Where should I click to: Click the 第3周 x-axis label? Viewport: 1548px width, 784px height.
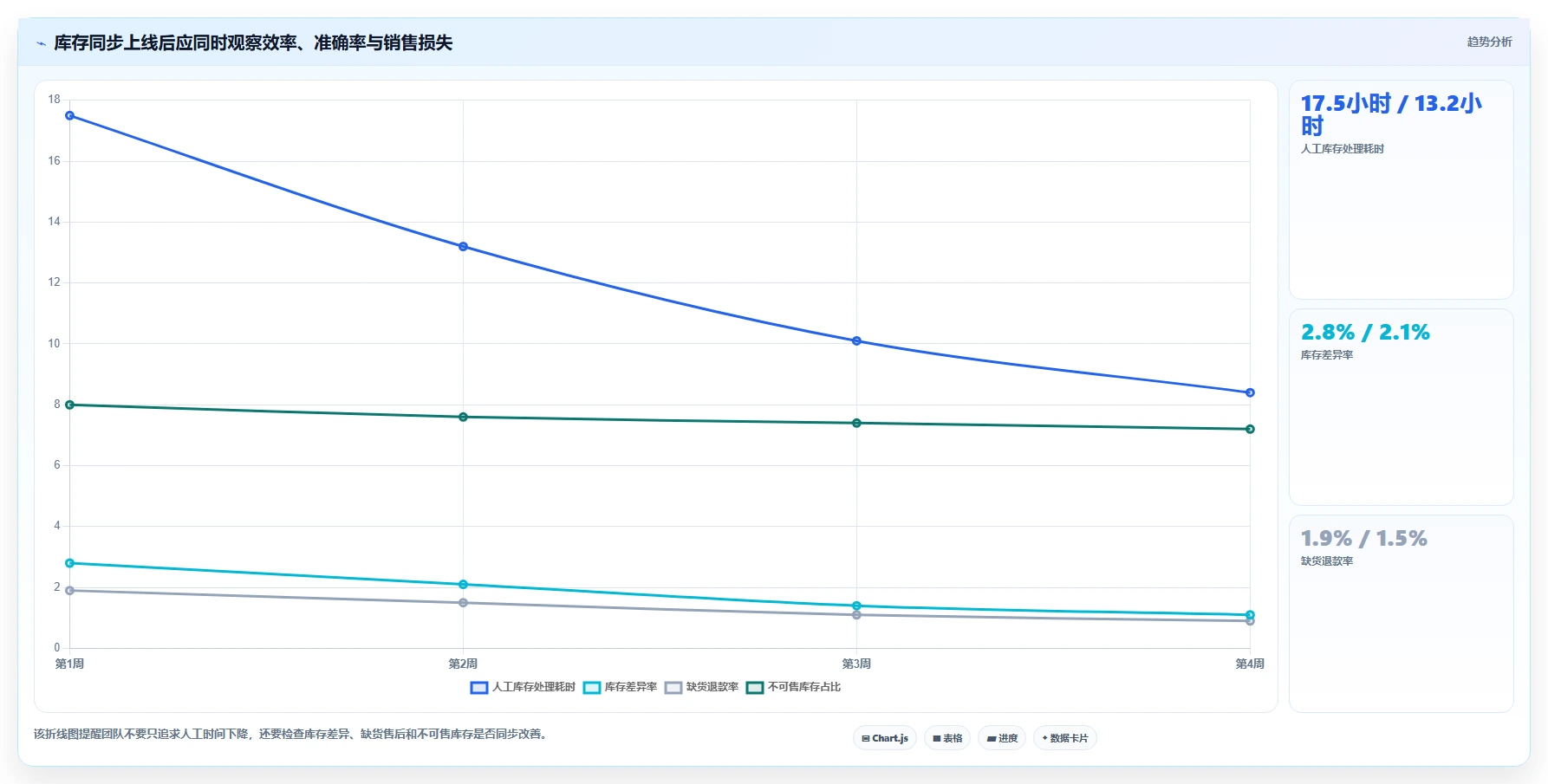click(x=856, y=664)
